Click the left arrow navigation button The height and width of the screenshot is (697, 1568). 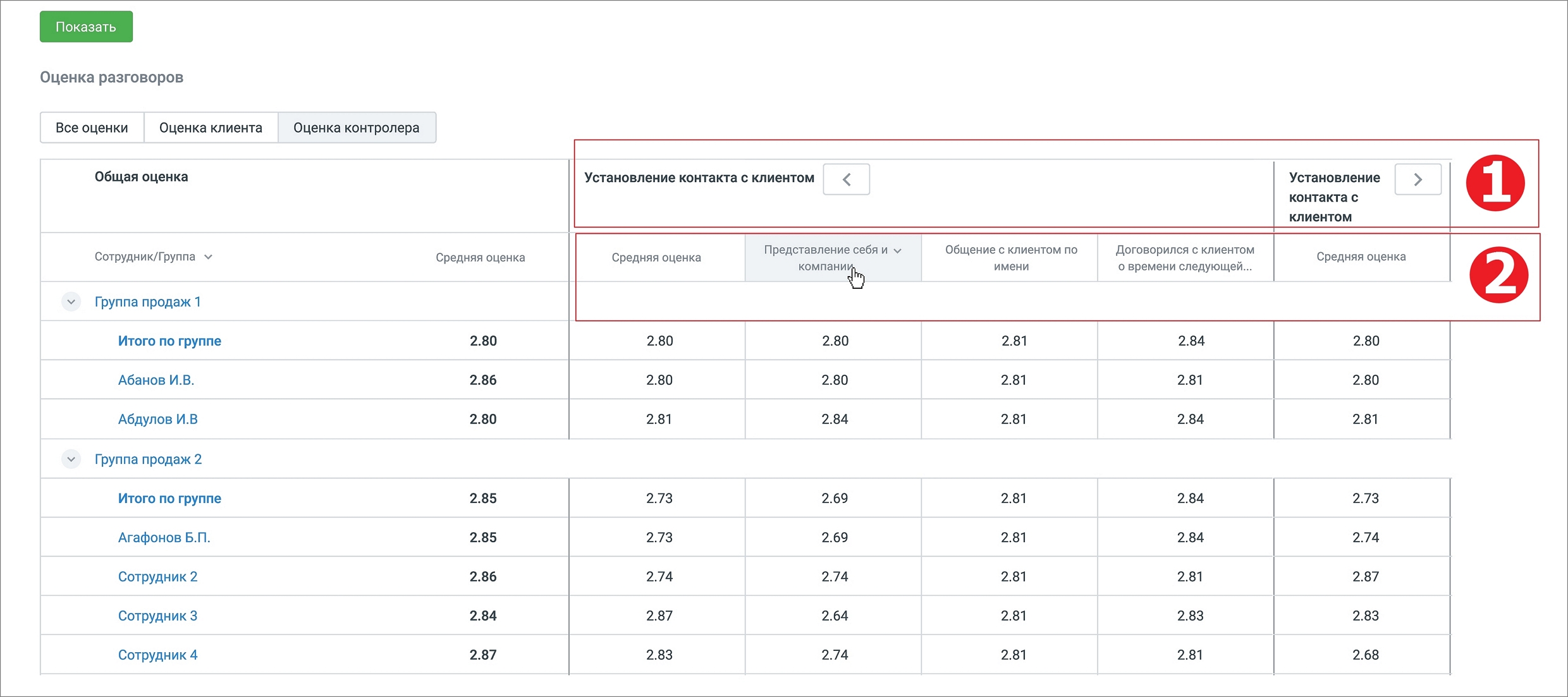click(x=846, y=179)
